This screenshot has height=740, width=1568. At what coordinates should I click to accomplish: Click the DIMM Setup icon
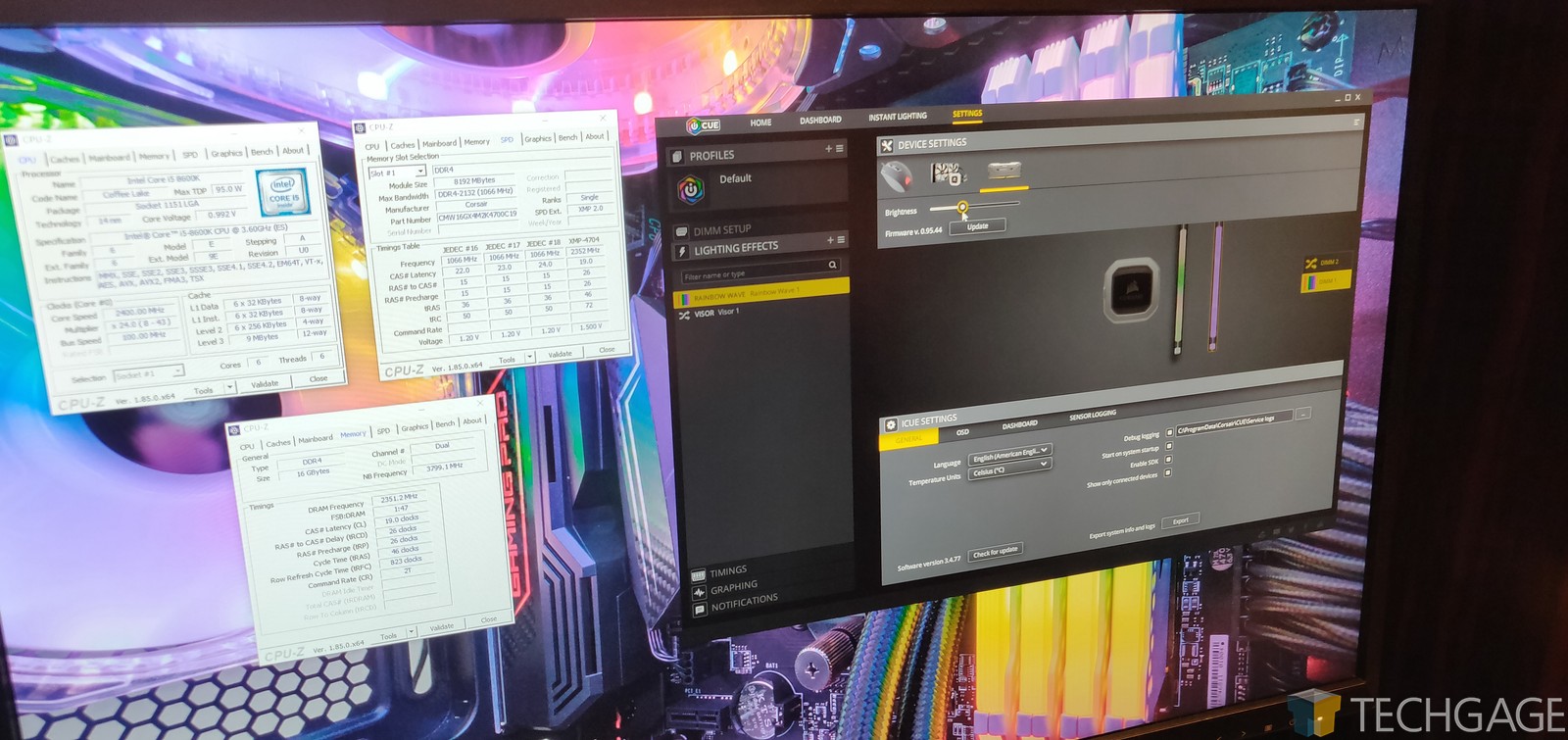[x=681, y=231]
